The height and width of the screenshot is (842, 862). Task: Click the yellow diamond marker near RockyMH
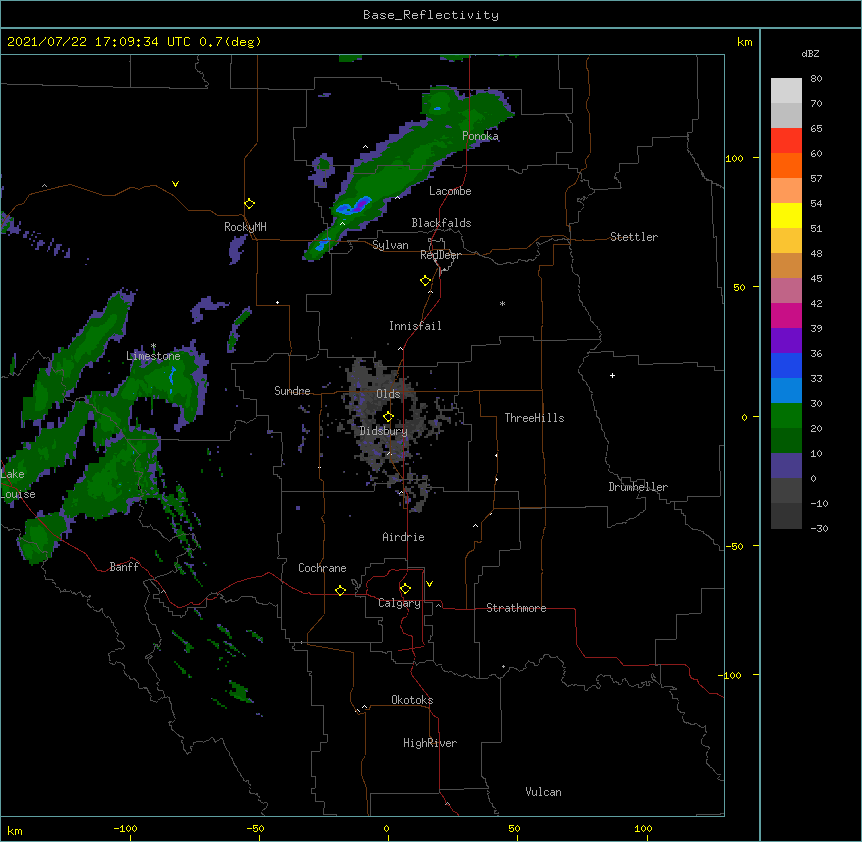pos(250,204)
